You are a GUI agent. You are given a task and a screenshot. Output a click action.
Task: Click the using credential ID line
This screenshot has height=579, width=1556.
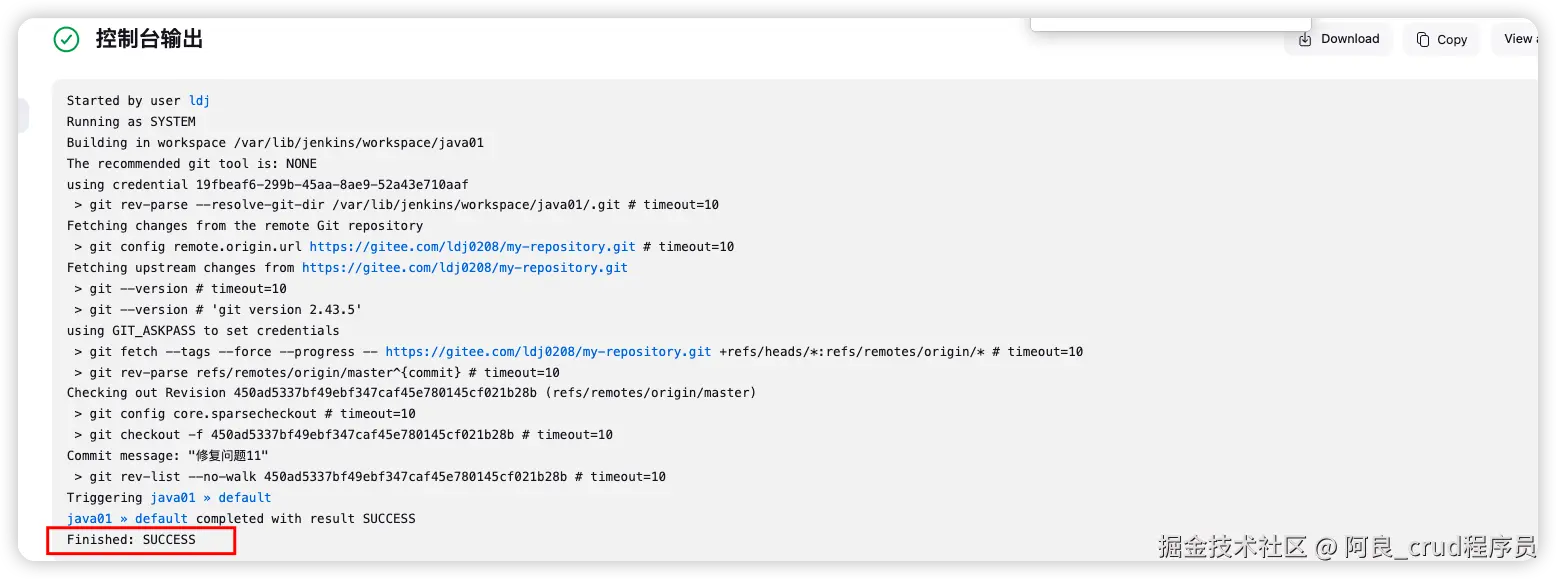coord(267,185)
